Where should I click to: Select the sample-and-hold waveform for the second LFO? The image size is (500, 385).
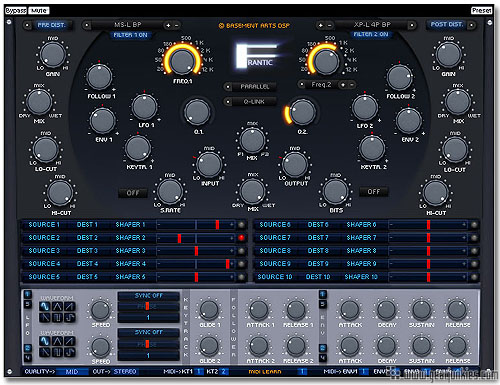pos(69,352)
